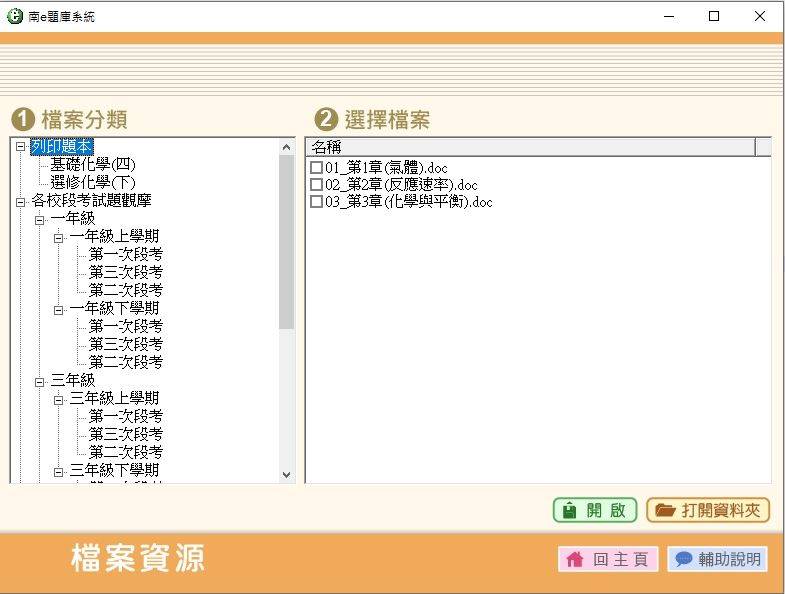Select the 一年級上學期 tree label
The image size is (785, 594).
pyautogui.click(x=114, y=236)
